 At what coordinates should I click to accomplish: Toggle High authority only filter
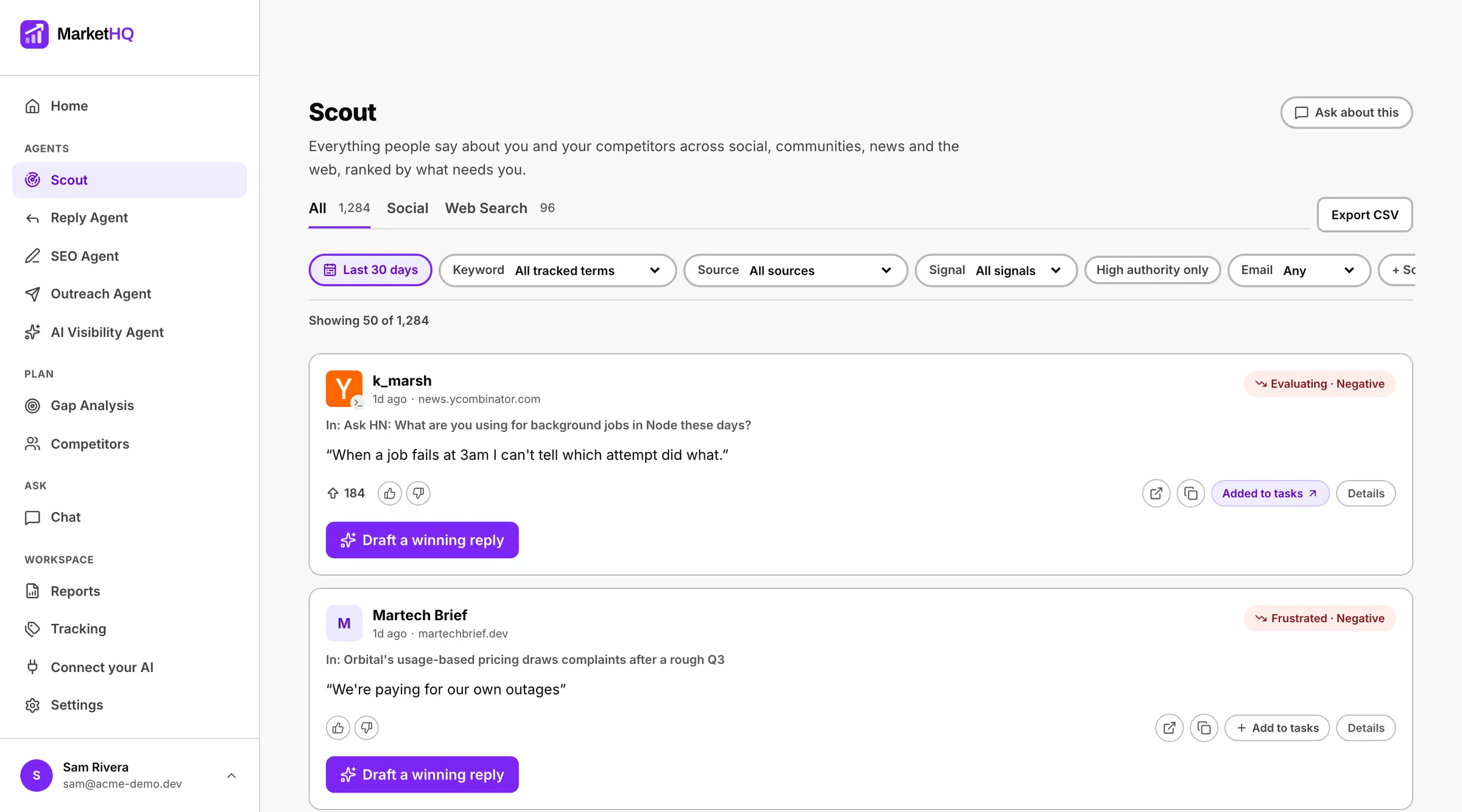(1152, 270)
